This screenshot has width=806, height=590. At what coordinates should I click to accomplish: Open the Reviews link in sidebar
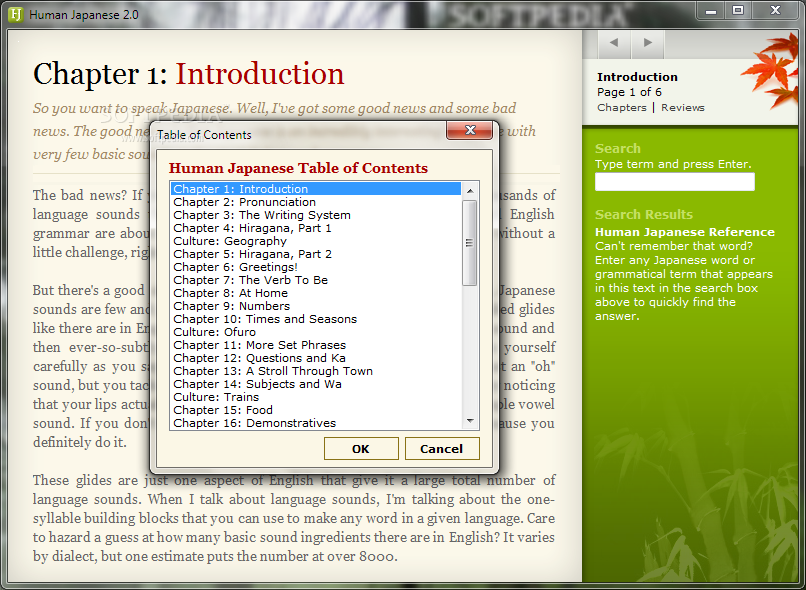[683, 107]
